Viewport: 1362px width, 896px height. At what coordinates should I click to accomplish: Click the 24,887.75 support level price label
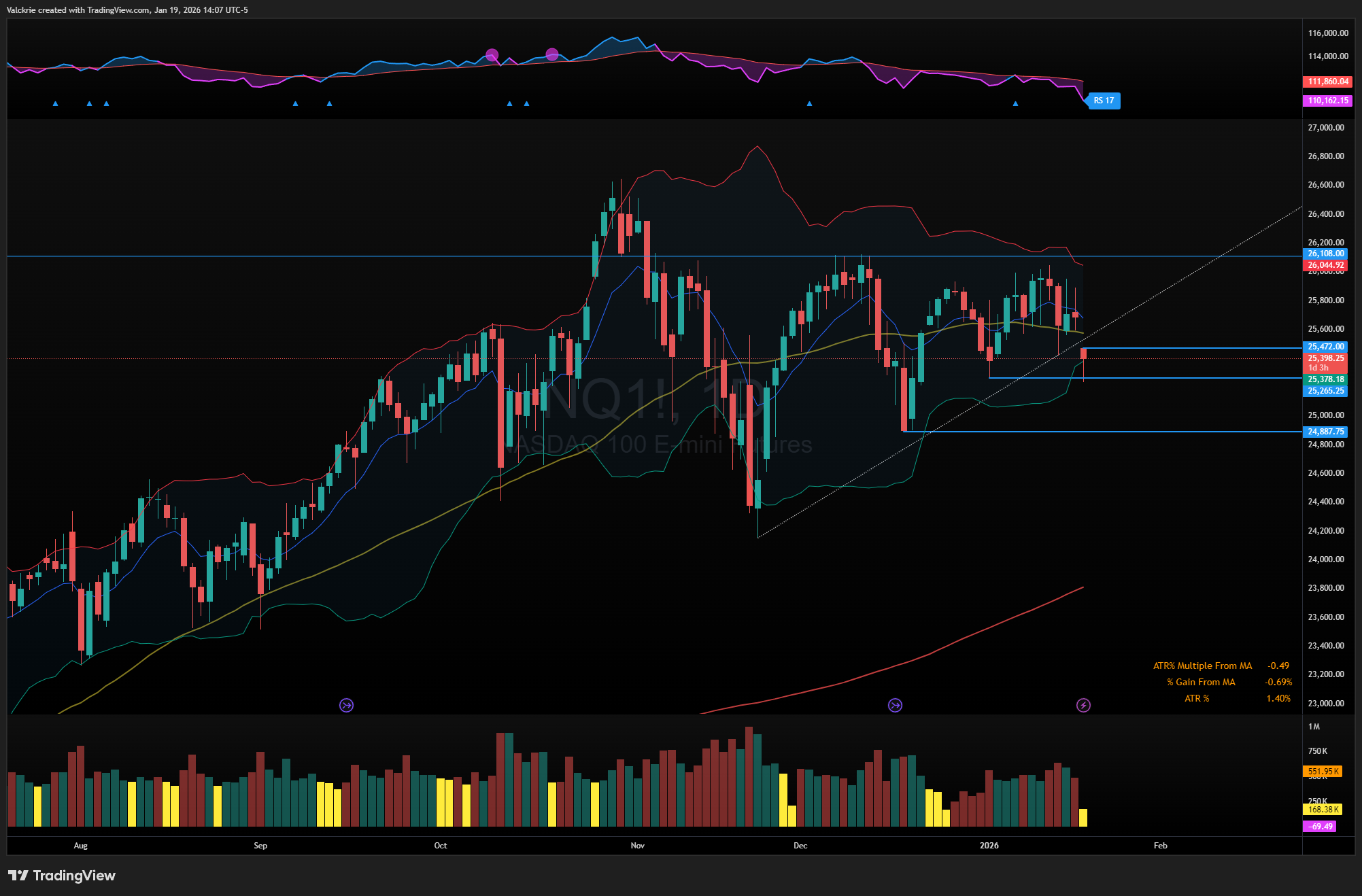pyautogui.click(x=1325, y=432)
